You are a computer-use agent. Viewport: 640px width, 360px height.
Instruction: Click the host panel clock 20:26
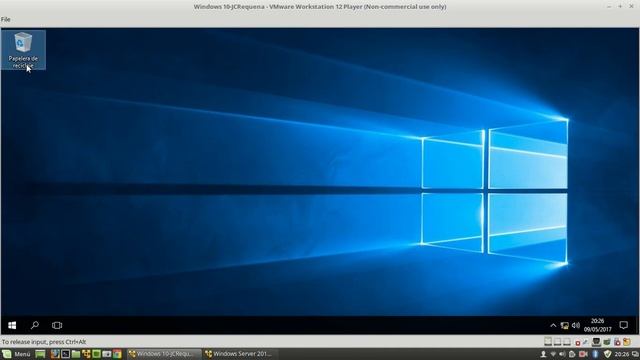tap(622, 354)
